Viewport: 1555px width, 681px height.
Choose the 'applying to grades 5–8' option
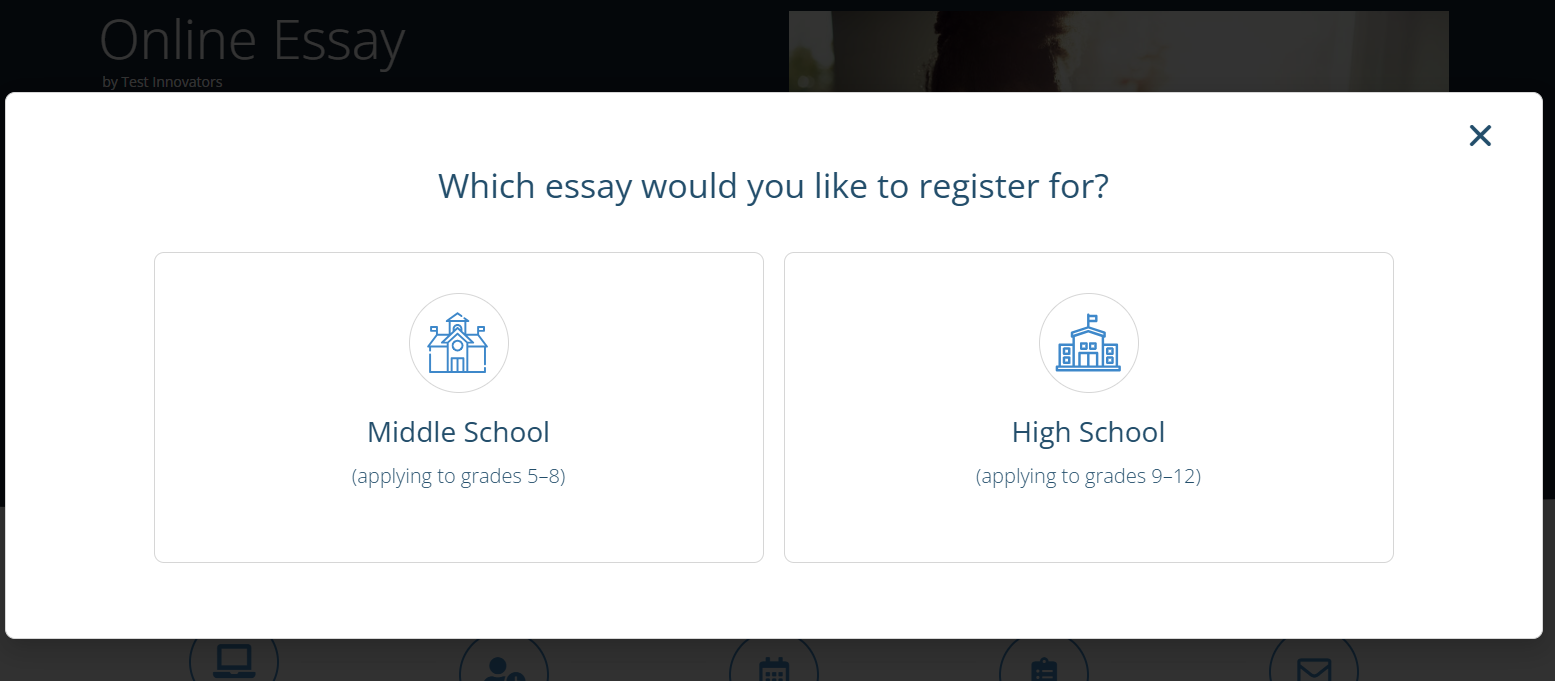(458, 476)
